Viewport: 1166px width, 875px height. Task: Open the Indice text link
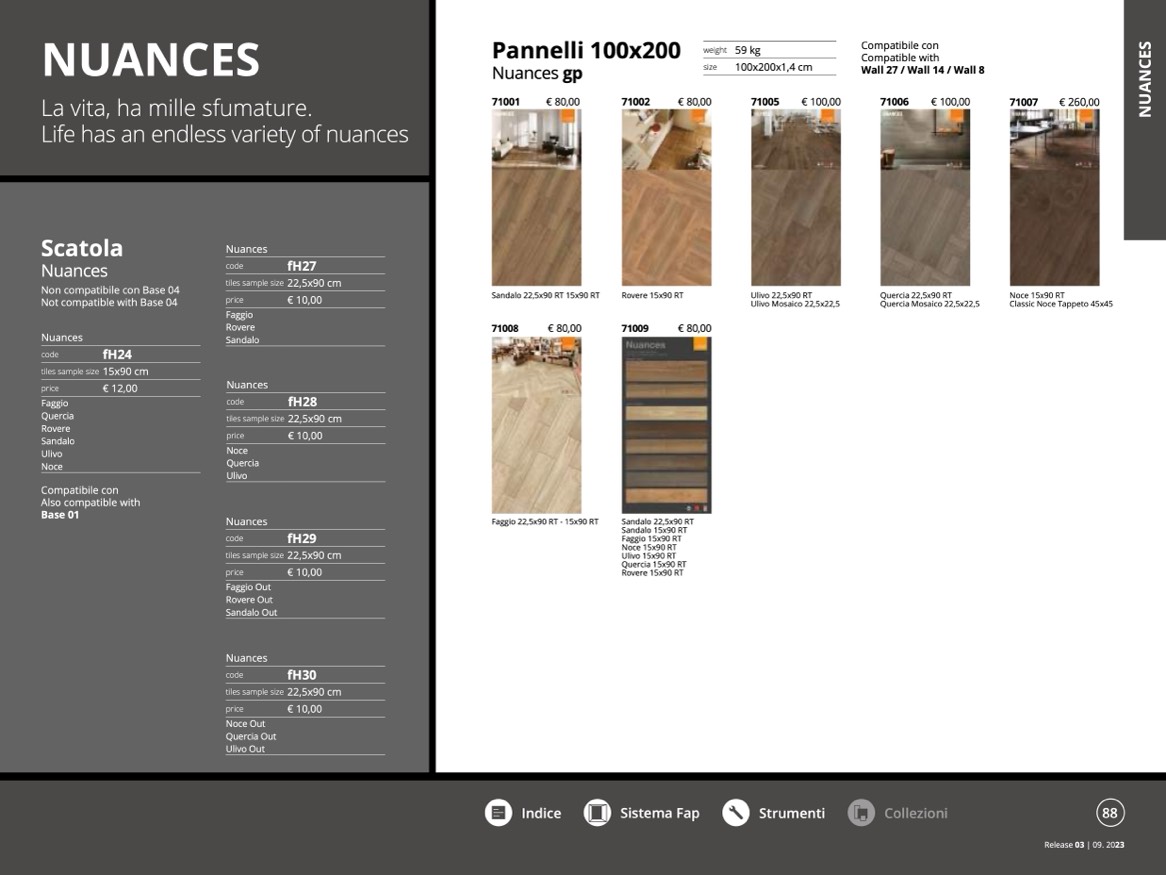point(541,813)
